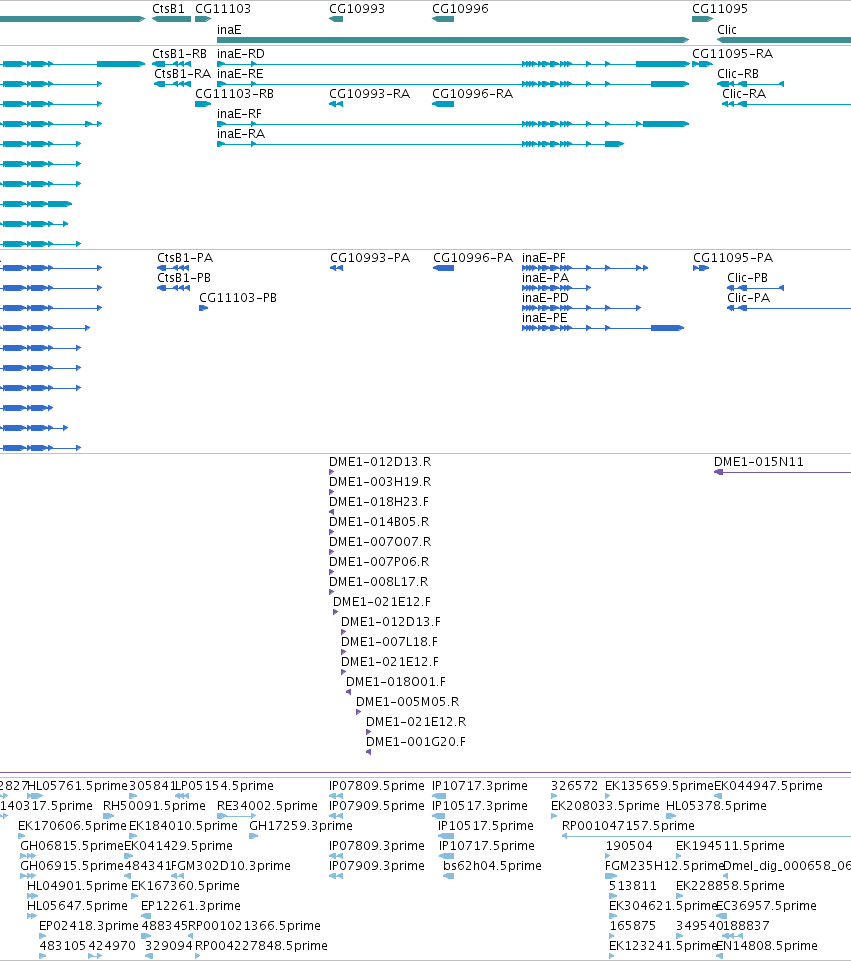The height and width of the screenshot is (961, 851).
Task: Click the CtsB1 gene label
Action: tap(168, 9)
